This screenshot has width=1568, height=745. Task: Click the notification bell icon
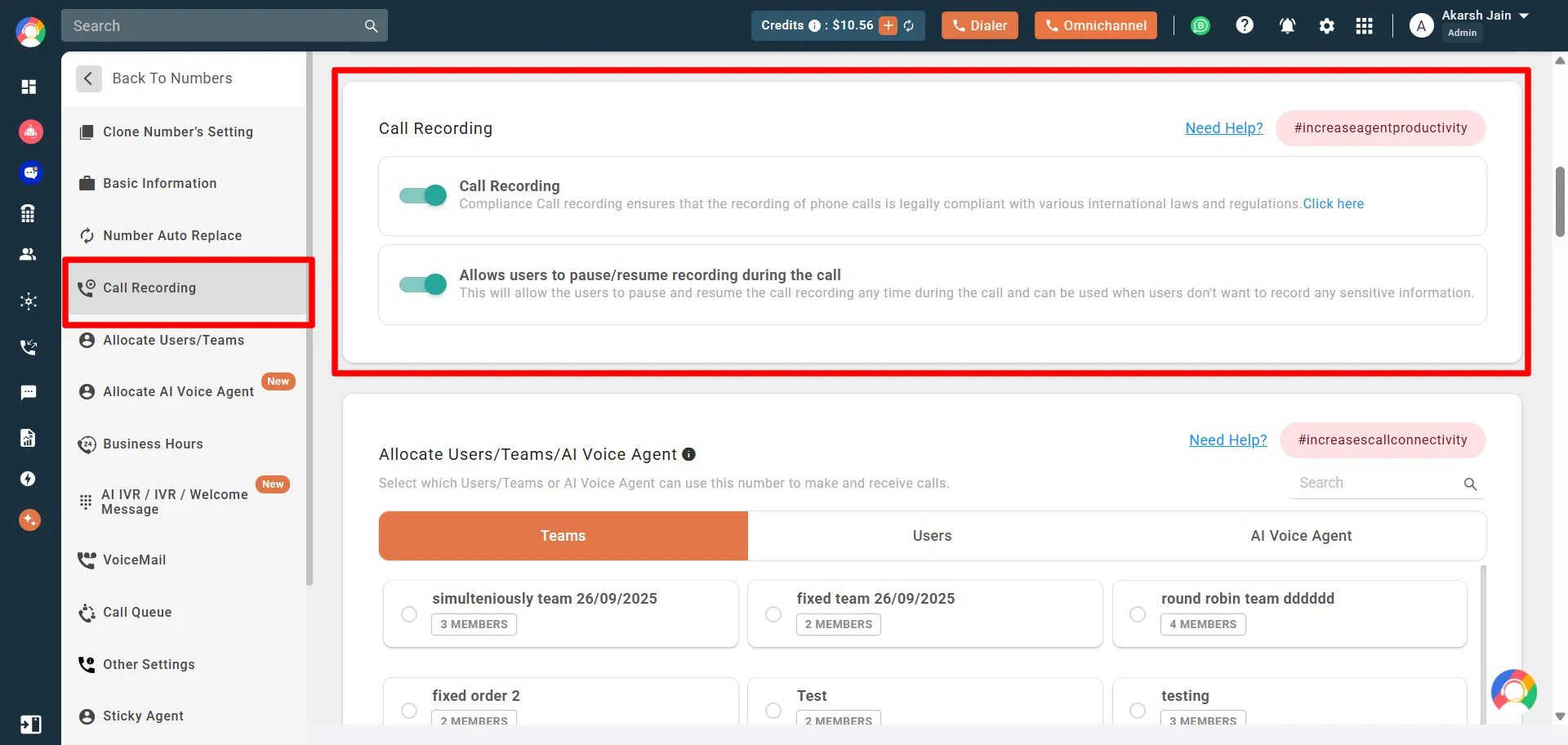tap(1287, 26)
